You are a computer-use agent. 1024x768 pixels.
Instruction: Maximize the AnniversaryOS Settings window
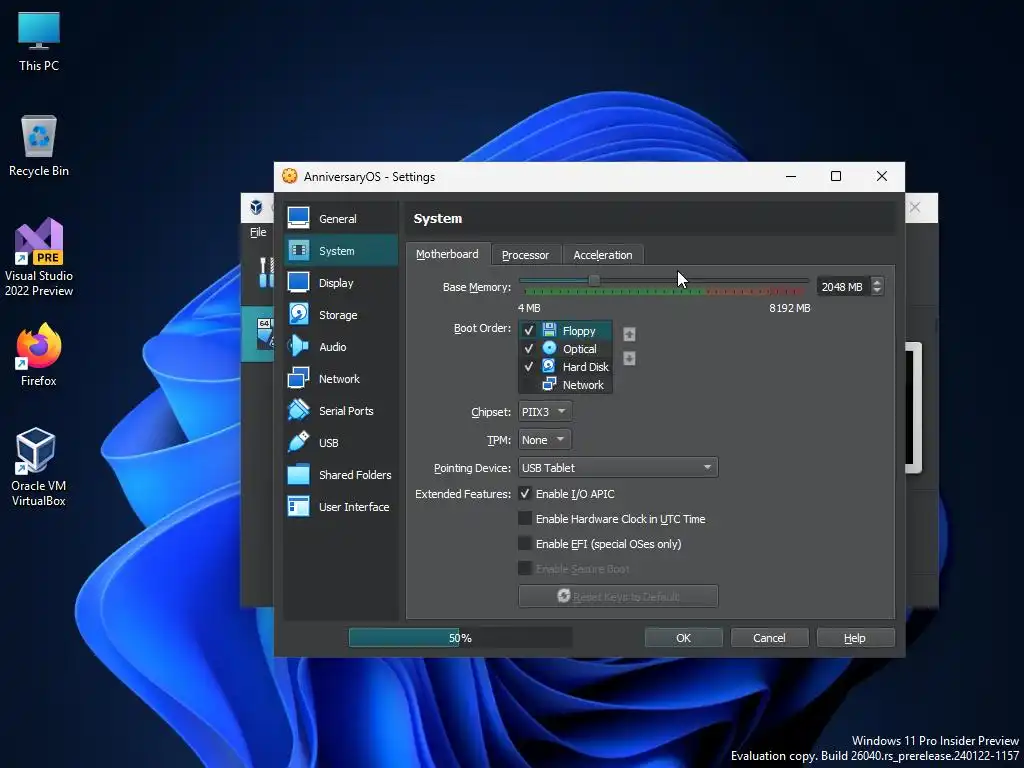pos(835,176)
